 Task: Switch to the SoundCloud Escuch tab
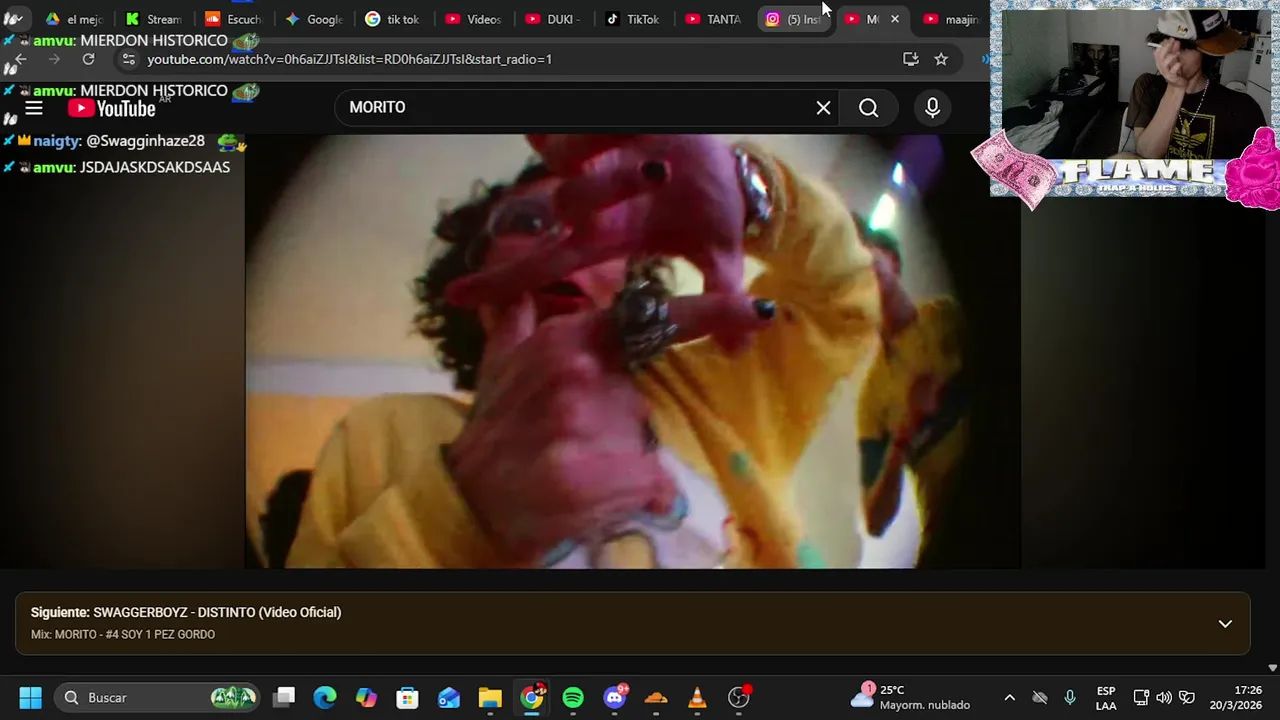pyautogui.click(x=234, y=19)
